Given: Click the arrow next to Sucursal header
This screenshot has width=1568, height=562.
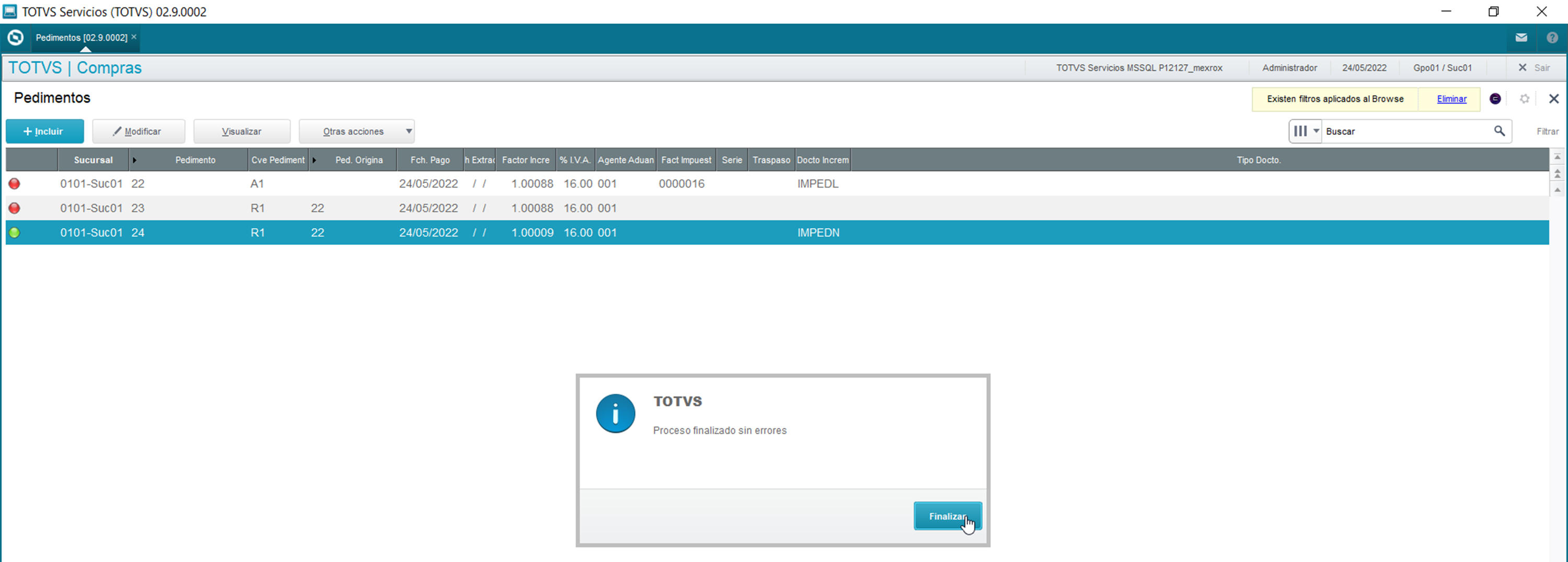Looking at the screenshot, I should [134, 160].
